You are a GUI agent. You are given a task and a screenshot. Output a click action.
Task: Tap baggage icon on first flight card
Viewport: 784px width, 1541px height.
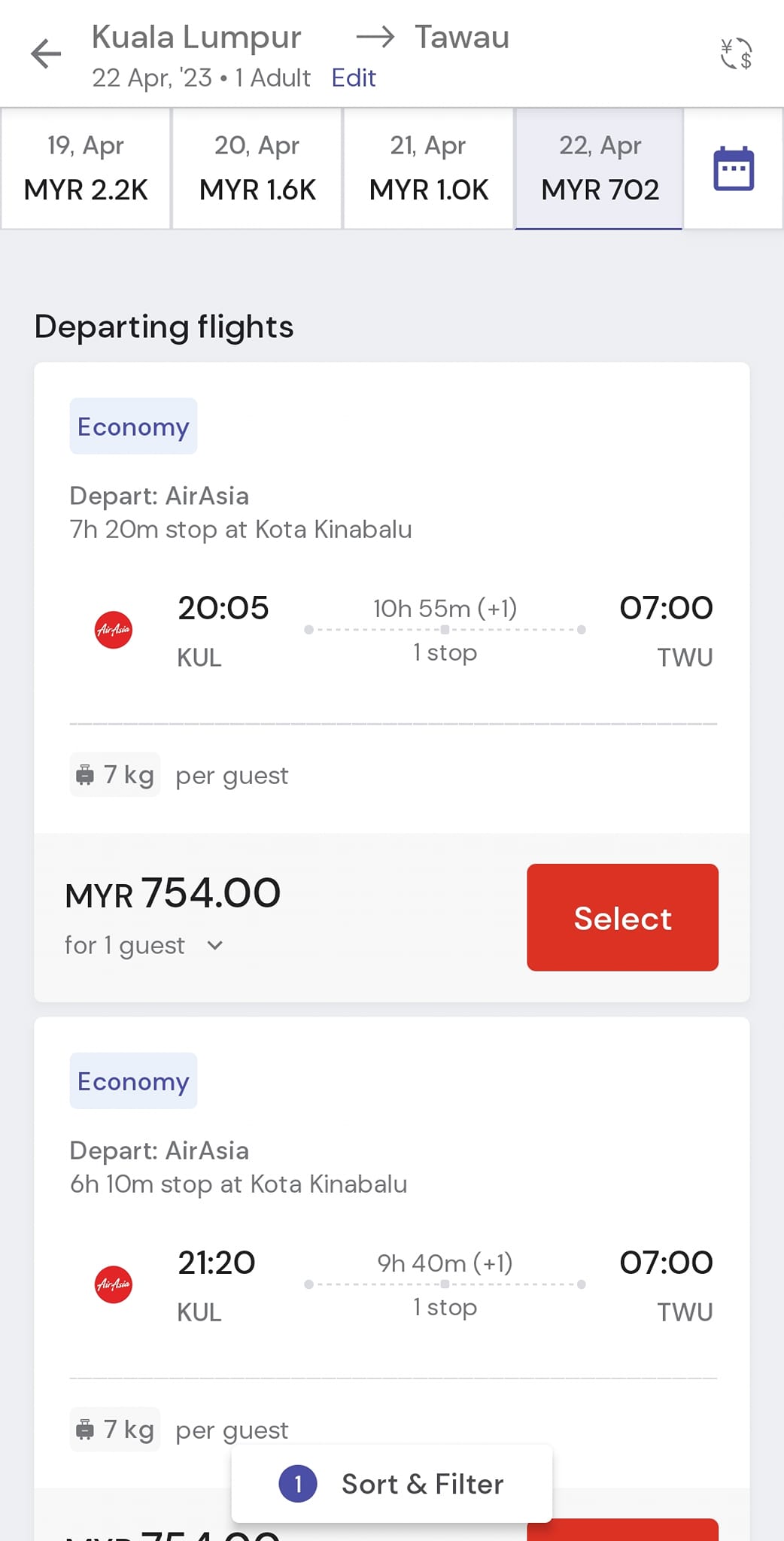pos(86,774)
